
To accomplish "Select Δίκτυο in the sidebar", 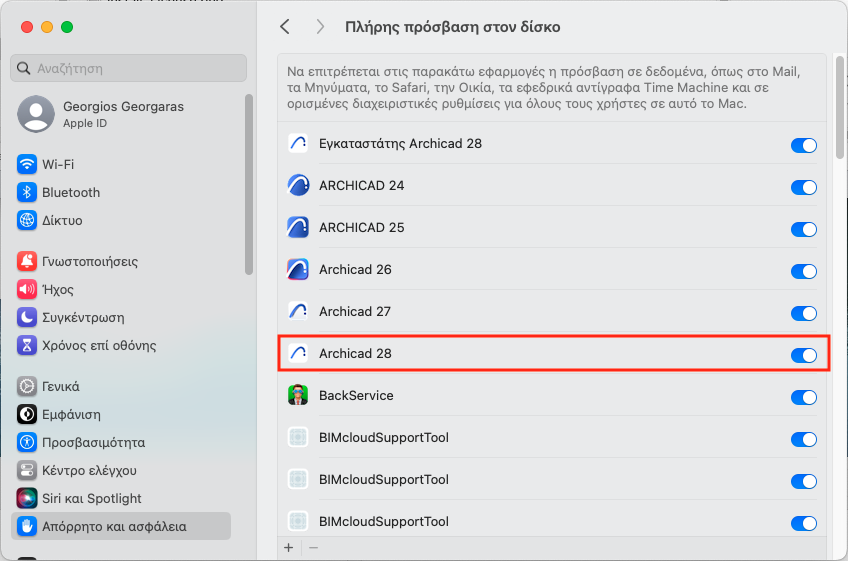I will (x=121, y=220).
